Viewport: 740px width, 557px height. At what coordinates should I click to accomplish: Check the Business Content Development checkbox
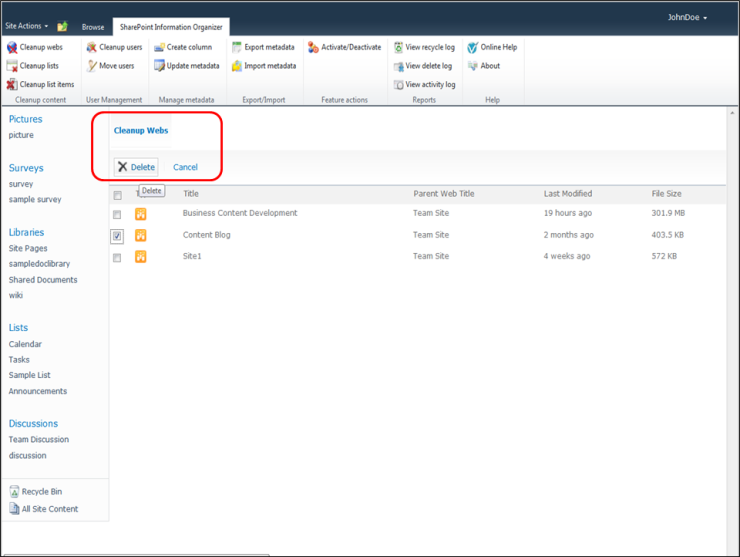[x=117, y=215]
